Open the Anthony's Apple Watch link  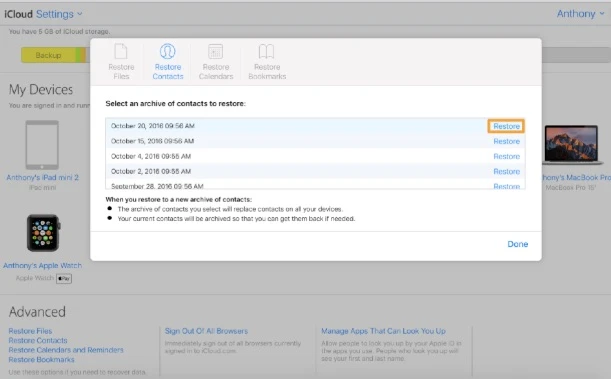click(x=42, y=266)
